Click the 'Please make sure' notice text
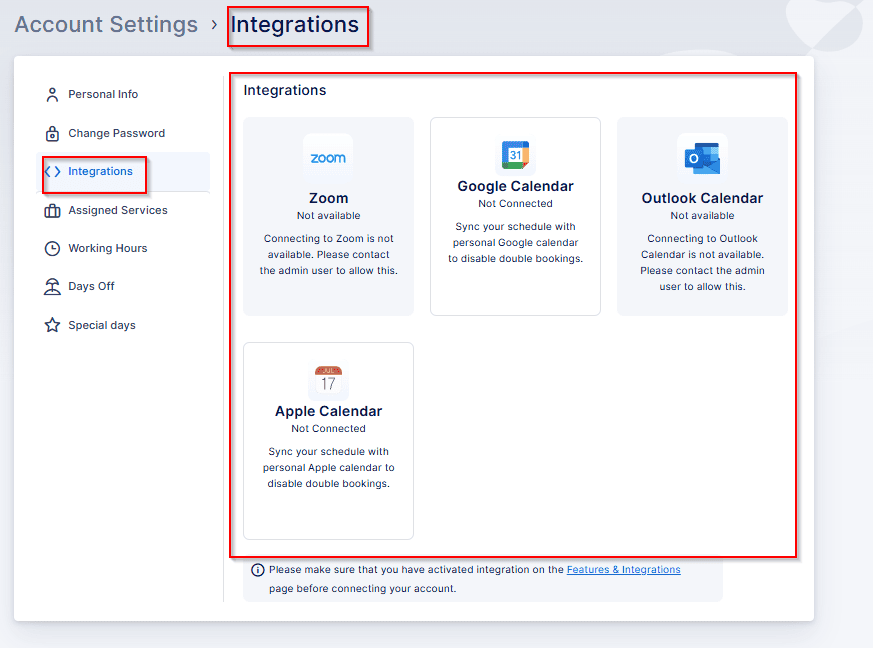 coord(474,579)
